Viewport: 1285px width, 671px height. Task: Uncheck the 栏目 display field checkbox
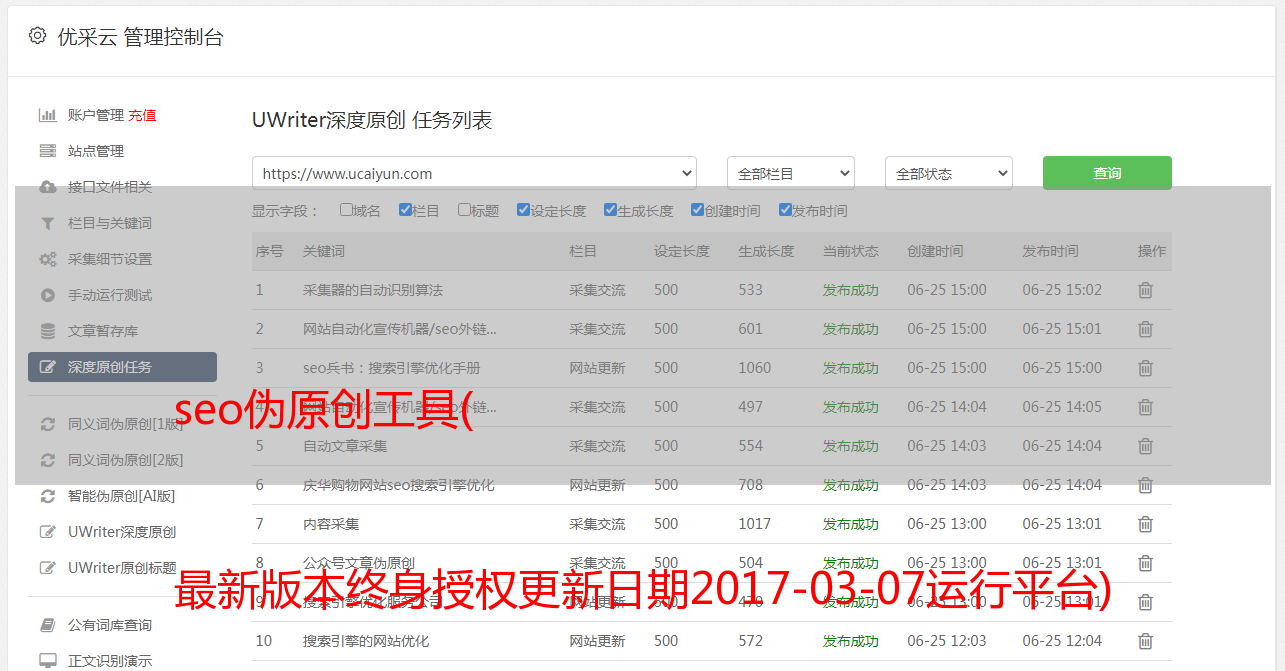click(405, 210)
